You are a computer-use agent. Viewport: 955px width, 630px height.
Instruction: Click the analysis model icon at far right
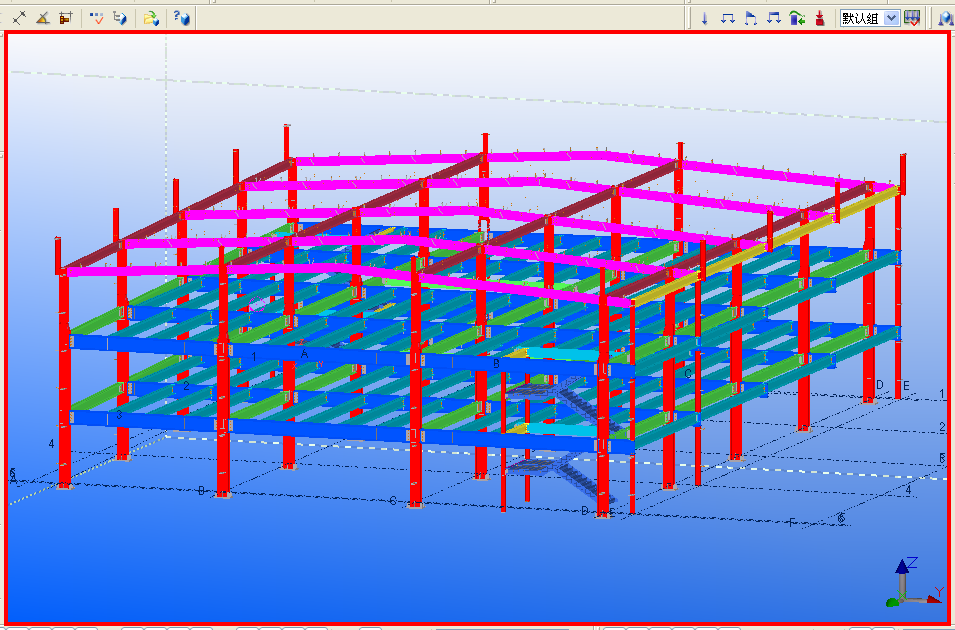click(944, 18)
